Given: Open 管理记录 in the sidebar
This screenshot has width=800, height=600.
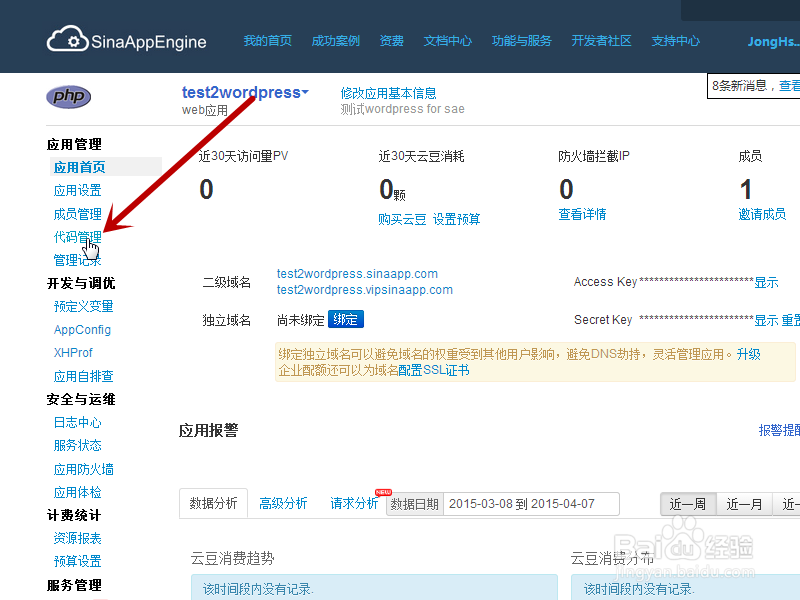Looking at the screenshot, I should pos(78,260).
